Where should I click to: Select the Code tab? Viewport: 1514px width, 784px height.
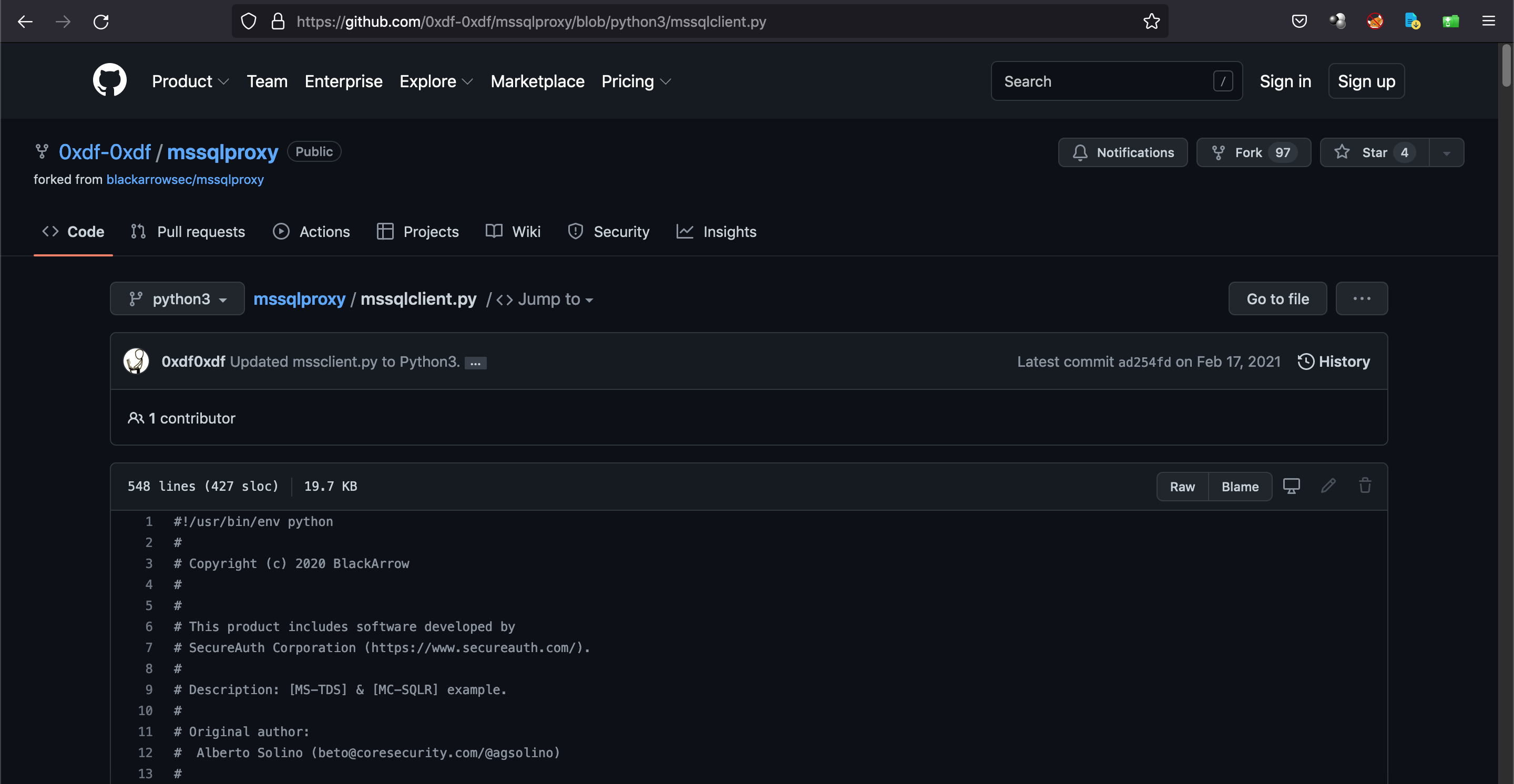point(73,231)
